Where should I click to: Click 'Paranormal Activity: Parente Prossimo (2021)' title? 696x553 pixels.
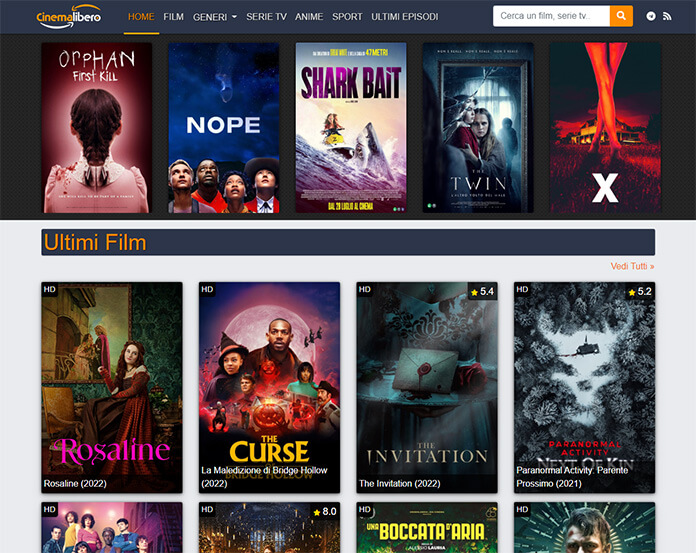(x=572, y=477)
